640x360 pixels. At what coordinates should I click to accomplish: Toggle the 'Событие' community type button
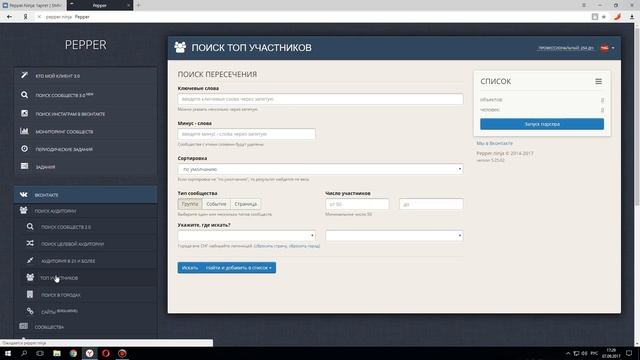(216, 204)
